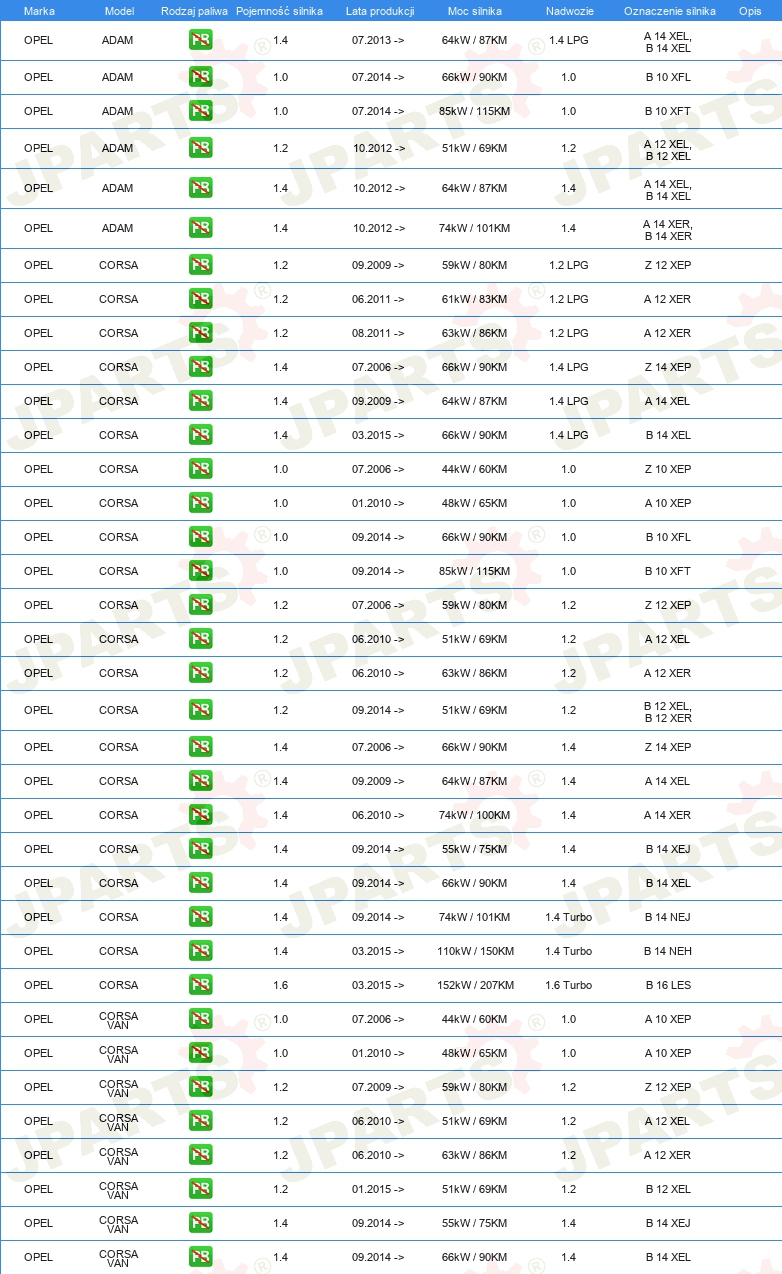Click fuel icon in ADAM 07.2013 LPG row
This screenshot has width=782, height=1274.
200,40
